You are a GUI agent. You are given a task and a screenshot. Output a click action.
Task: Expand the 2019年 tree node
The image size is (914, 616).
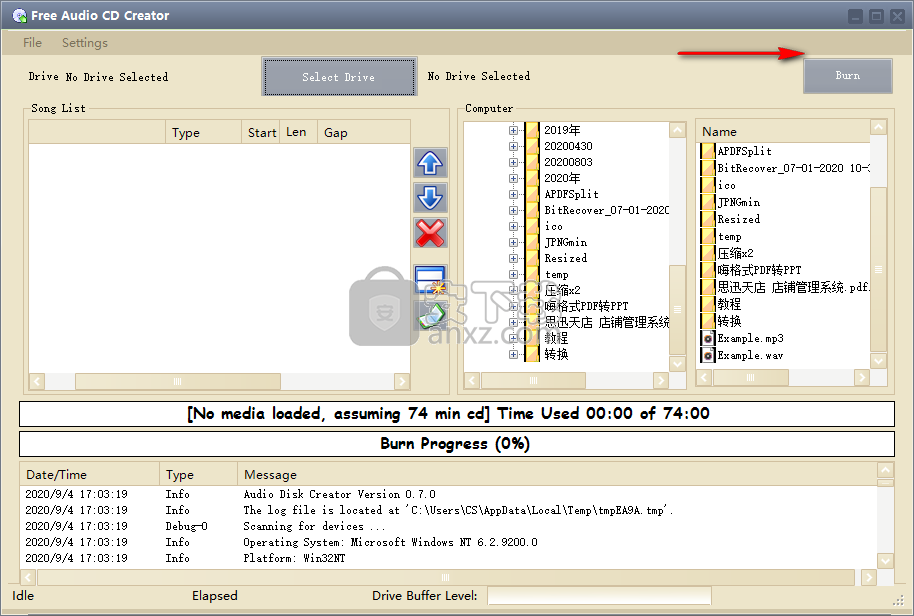513,130
